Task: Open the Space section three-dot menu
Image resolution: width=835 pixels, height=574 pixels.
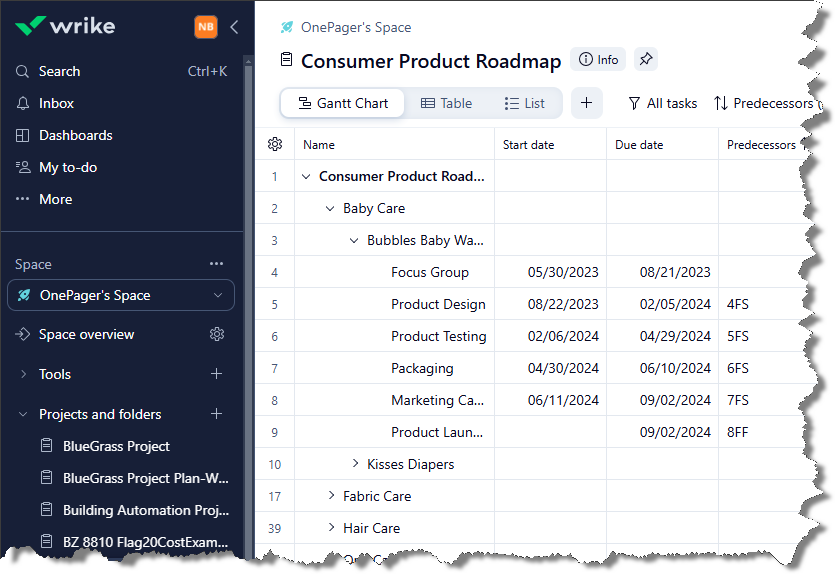Action: pyautogui.click(x=216, y=264)
